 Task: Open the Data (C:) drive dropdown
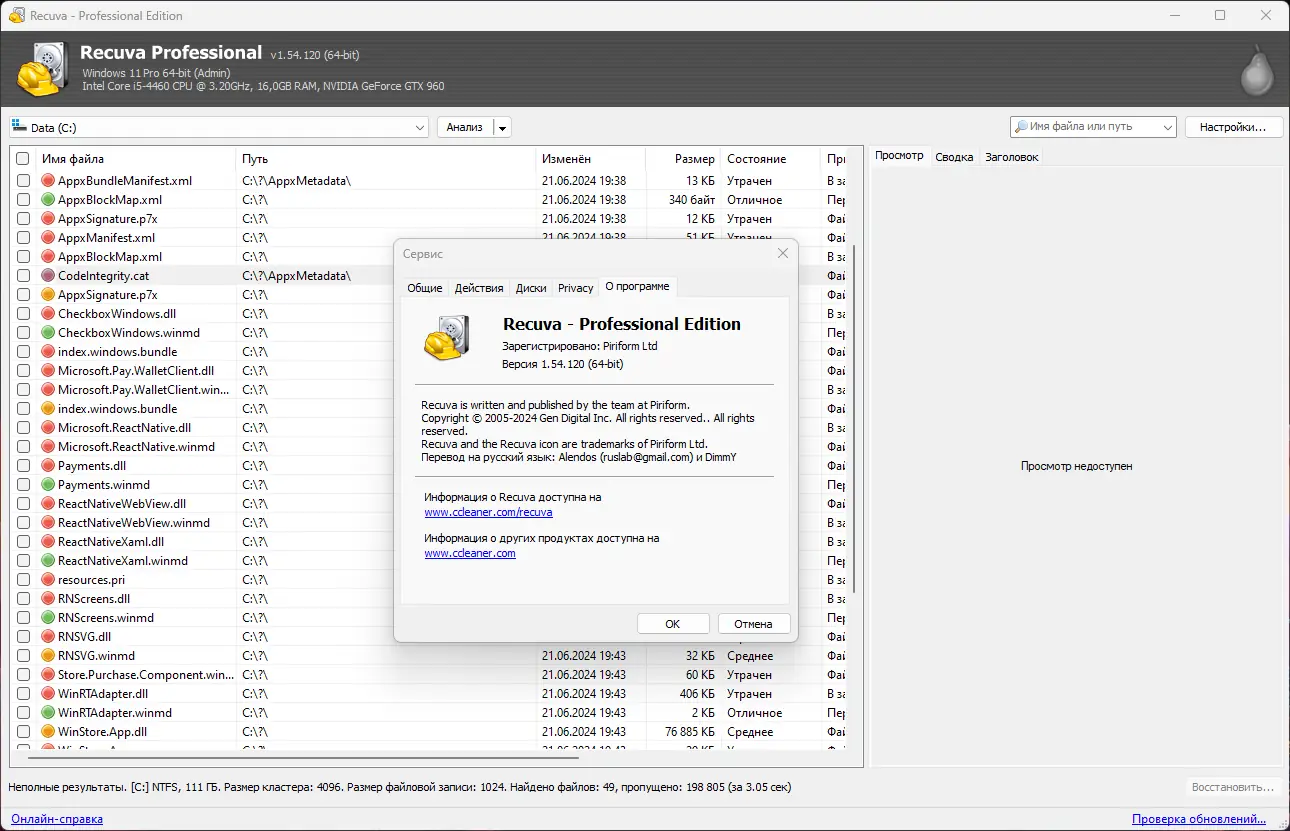(420, 127)
